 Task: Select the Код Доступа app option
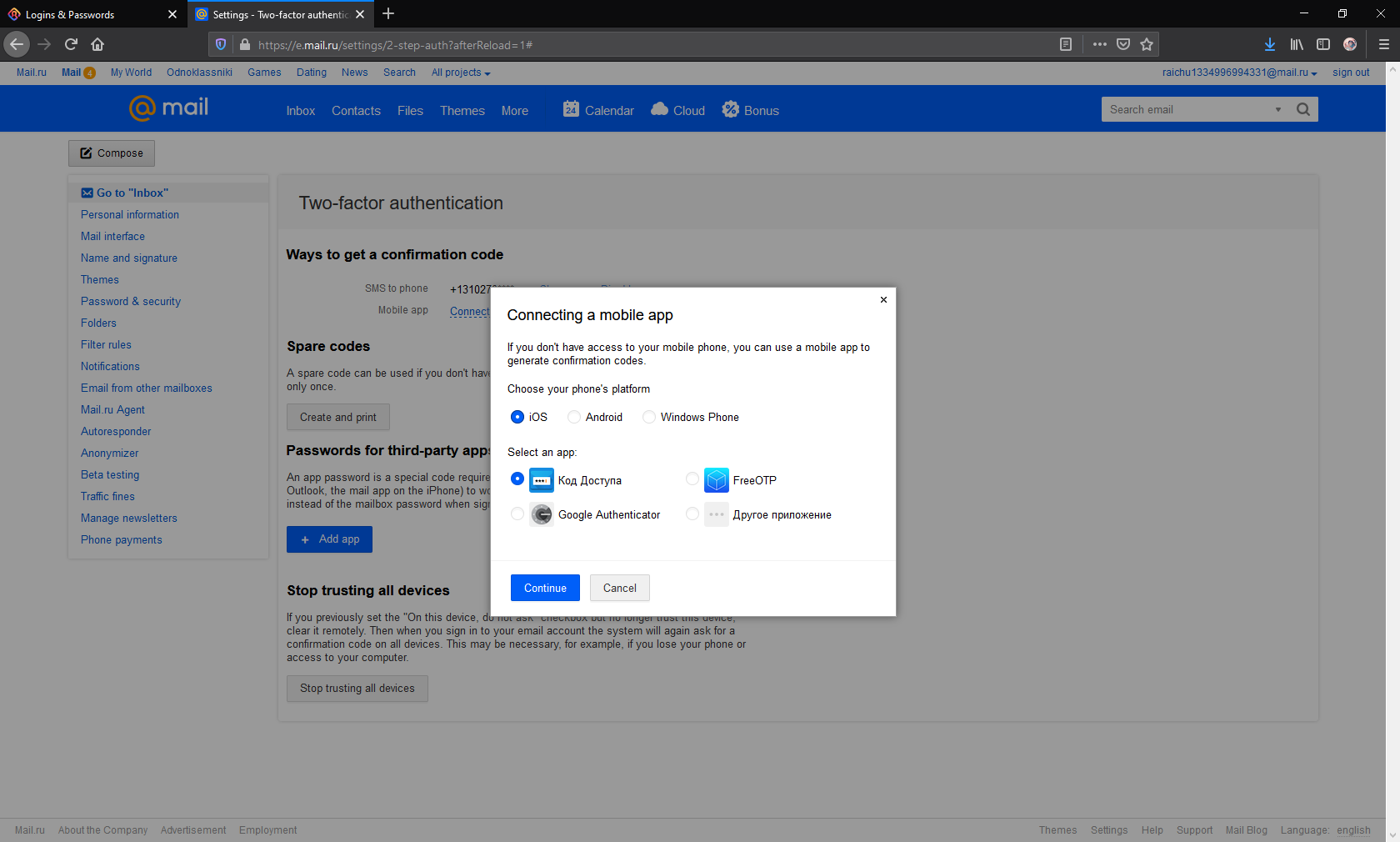[x=517, y=479]
